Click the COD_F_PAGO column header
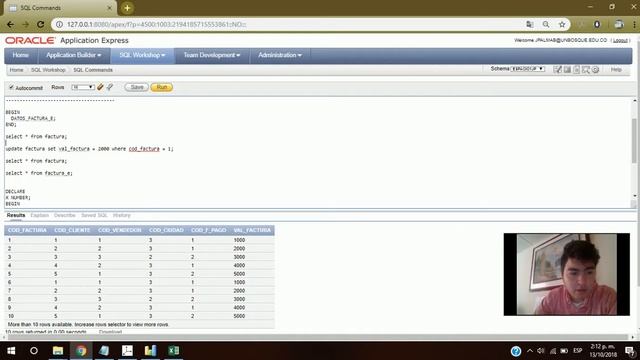Viewport: 640px width, 360px height. [209, 231]
